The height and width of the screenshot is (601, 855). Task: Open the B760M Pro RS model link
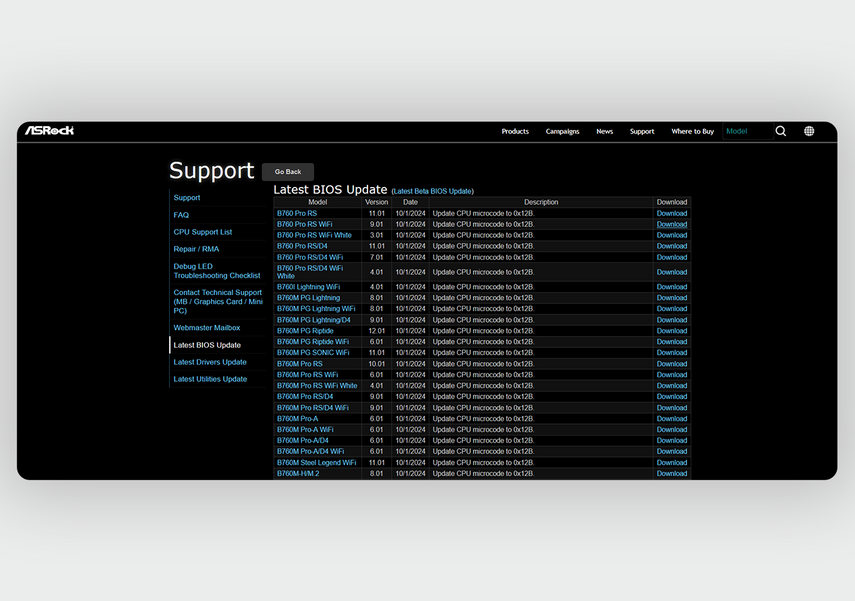tap(299, 364)
